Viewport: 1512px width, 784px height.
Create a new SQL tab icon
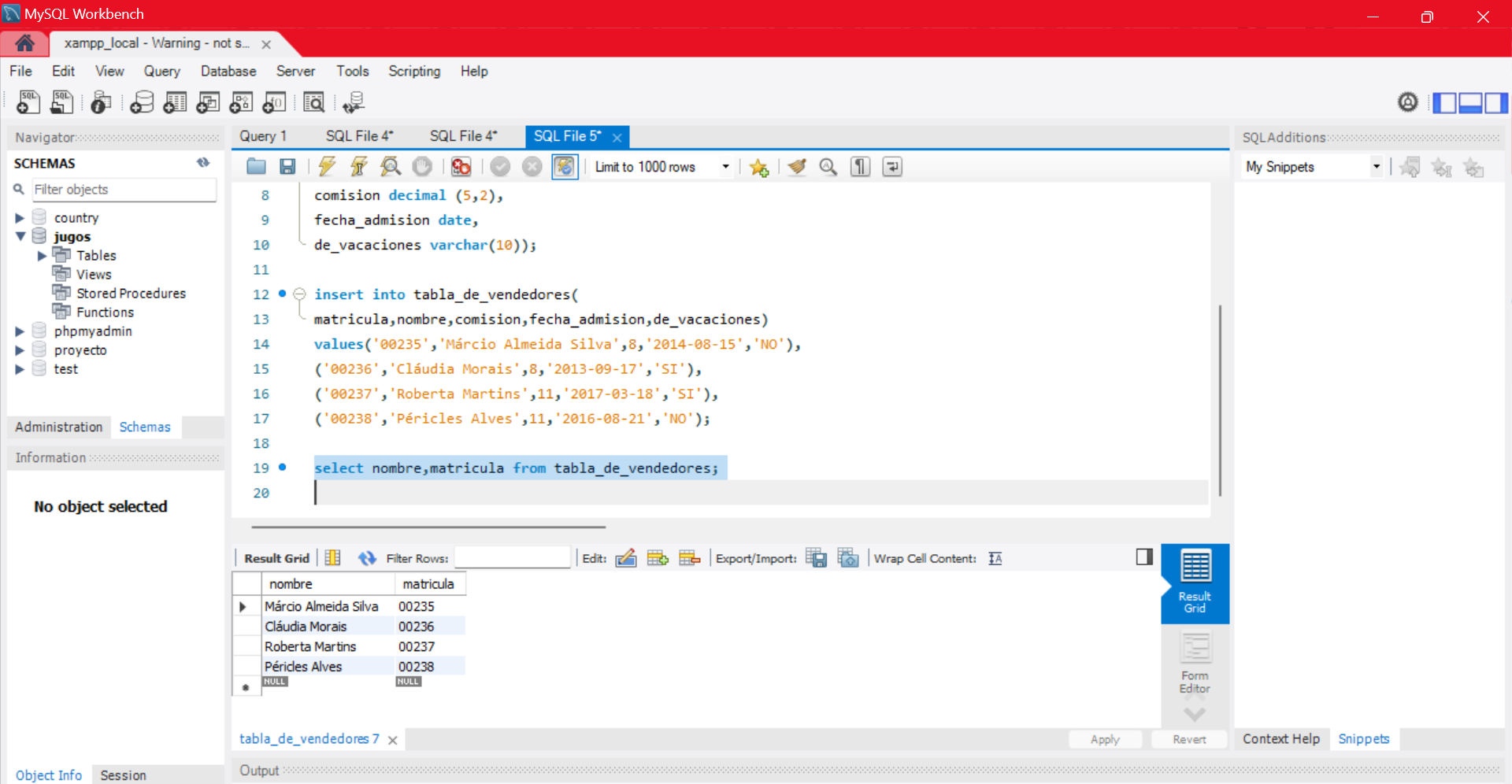point(28,102)
